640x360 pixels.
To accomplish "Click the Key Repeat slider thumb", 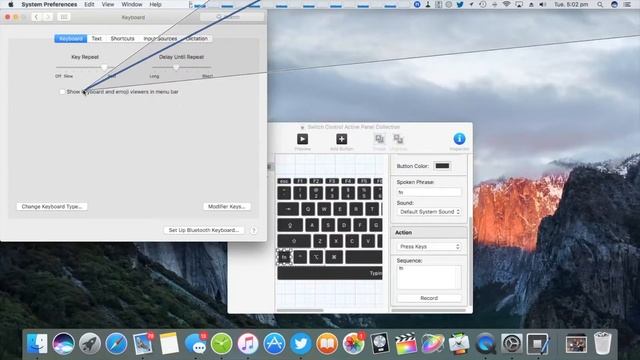I will tap(104, 67).
